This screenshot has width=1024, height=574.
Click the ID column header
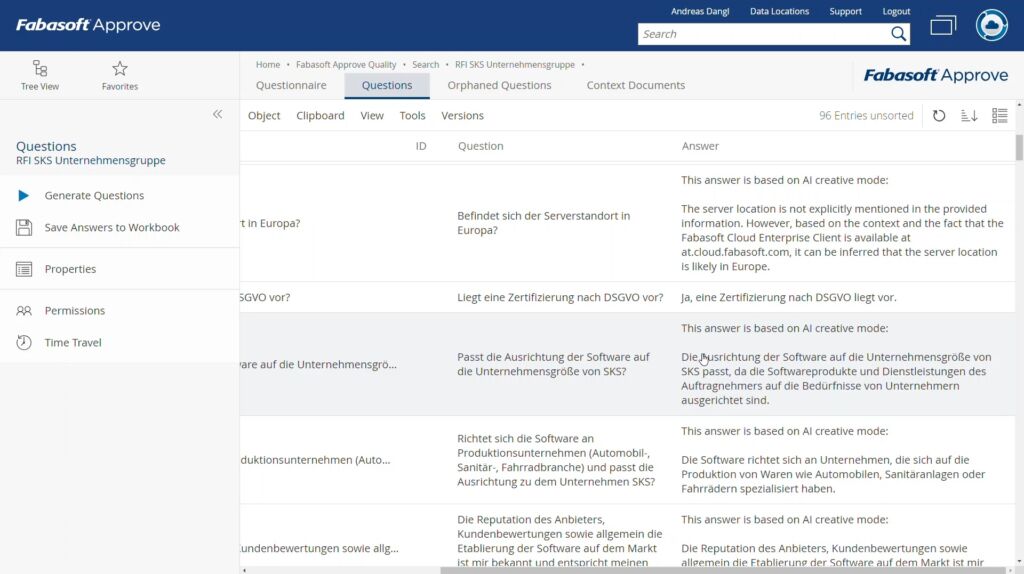coord(421,146)
